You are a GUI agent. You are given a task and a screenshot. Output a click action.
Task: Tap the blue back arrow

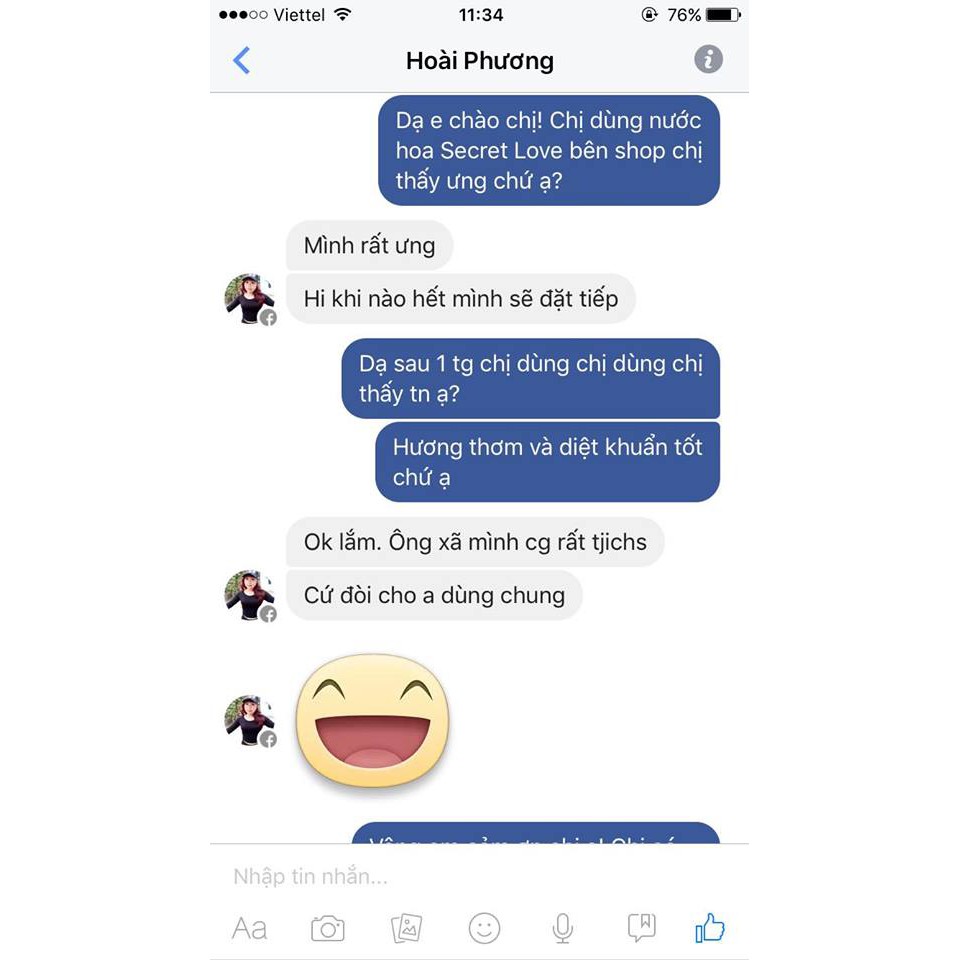click(x=242, y=60)
